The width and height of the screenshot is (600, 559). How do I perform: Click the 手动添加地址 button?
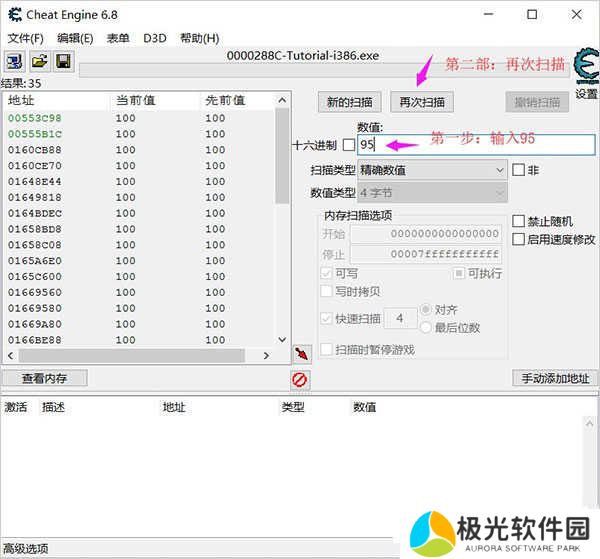555,378
